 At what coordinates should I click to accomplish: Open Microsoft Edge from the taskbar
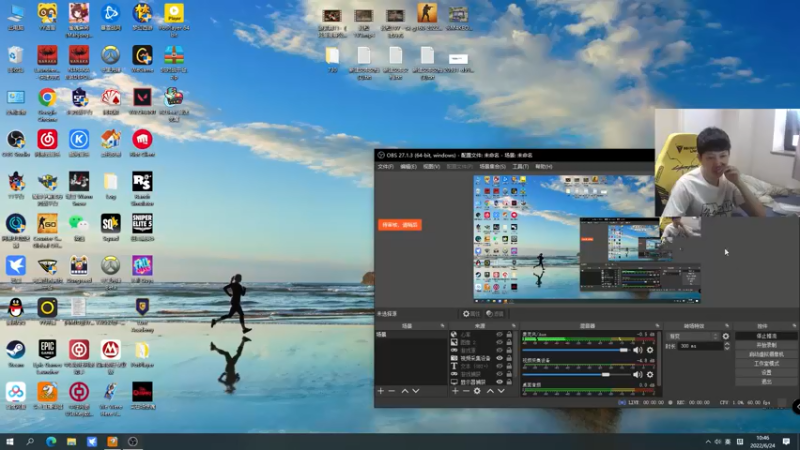tap(51, 441)
